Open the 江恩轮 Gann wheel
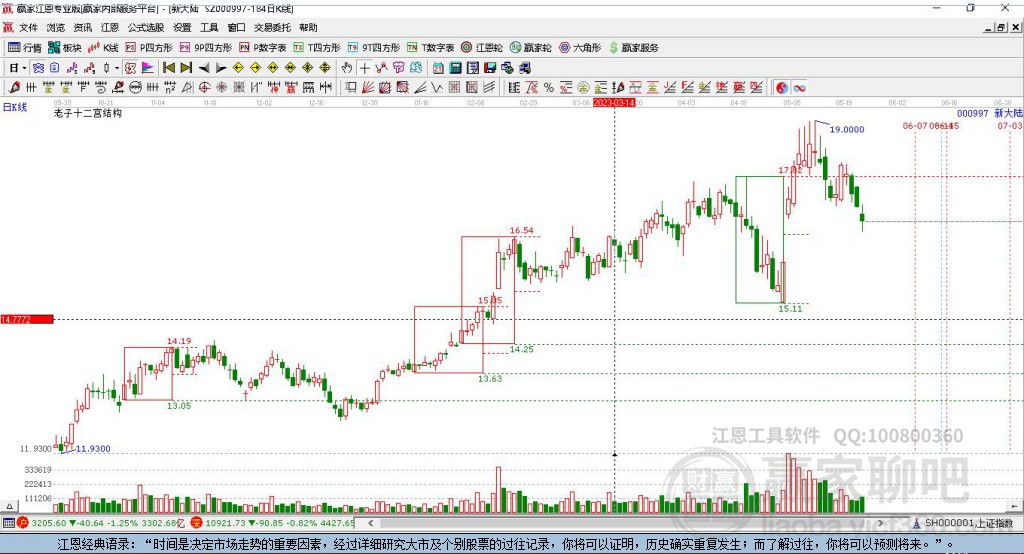 482,48
